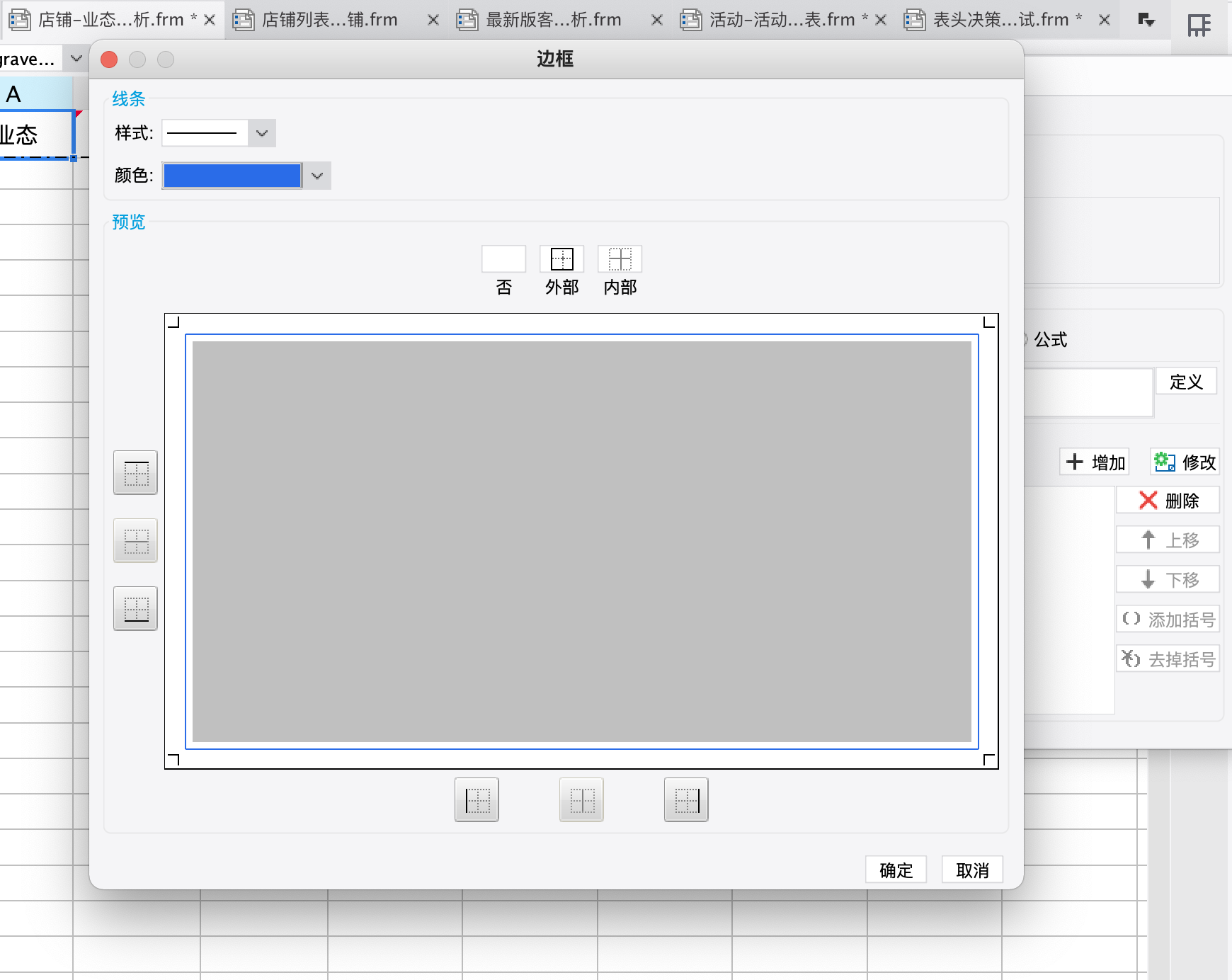Apply left border in preview
Screen dimensions: 1232x980
coord(477,799)
